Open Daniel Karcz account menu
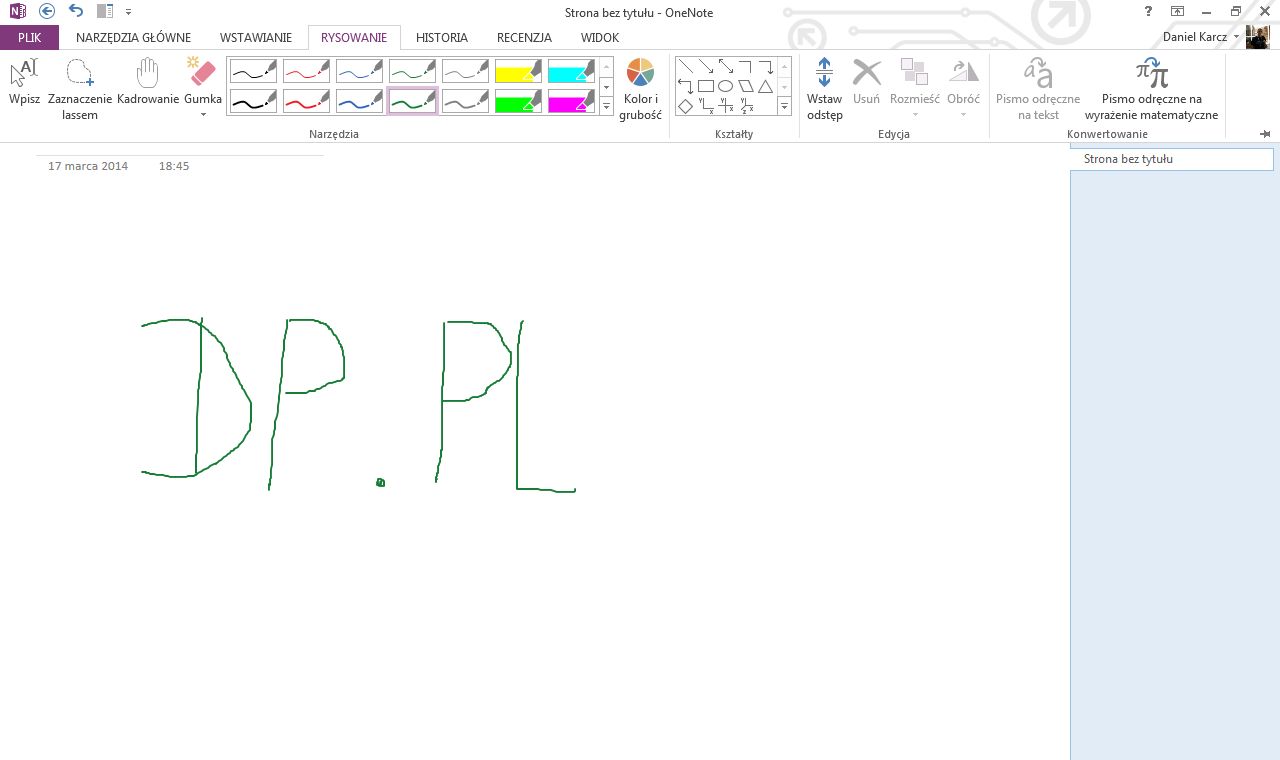This screenshot has height=760, width=1280. click(x=1200, y=37)
